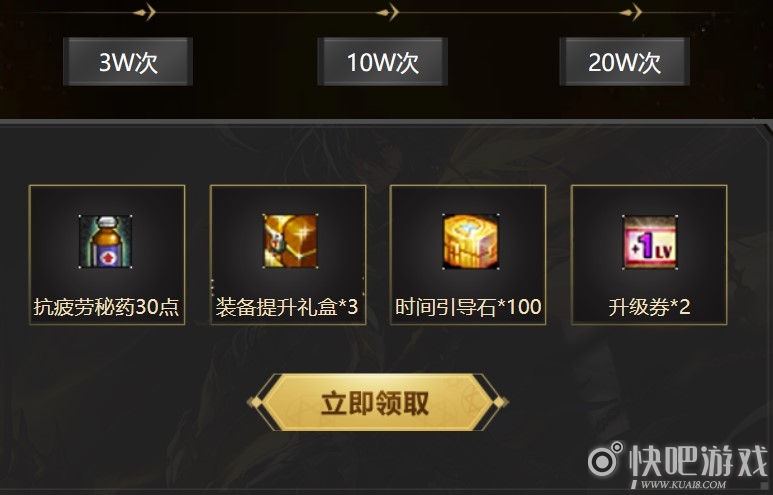Click the arrow marker above 20W次
This screenshot has height=495, width=773.
[631, 12]
